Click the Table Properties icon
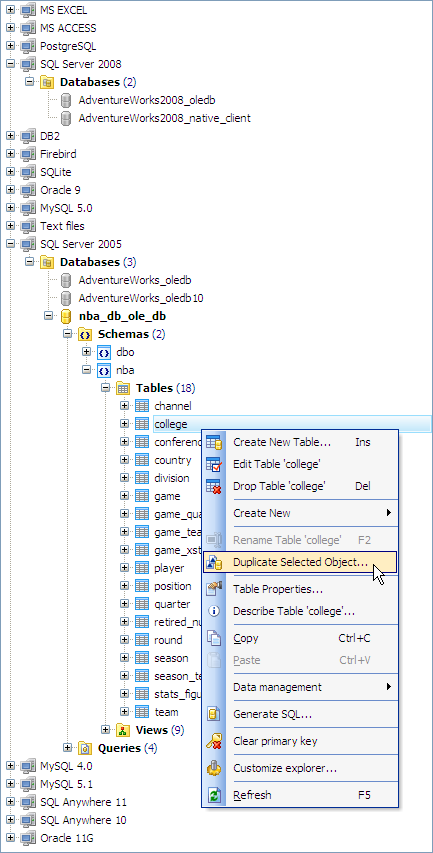Screen dimensions: 433x853 (x=214, y=589)
